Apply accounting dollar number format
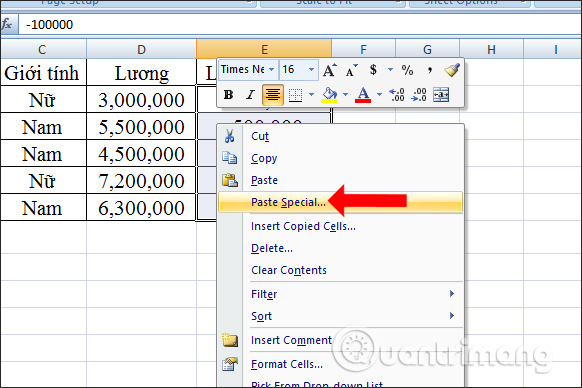Image resolution: width=582 pixels, height=388 pixels. 373,70
